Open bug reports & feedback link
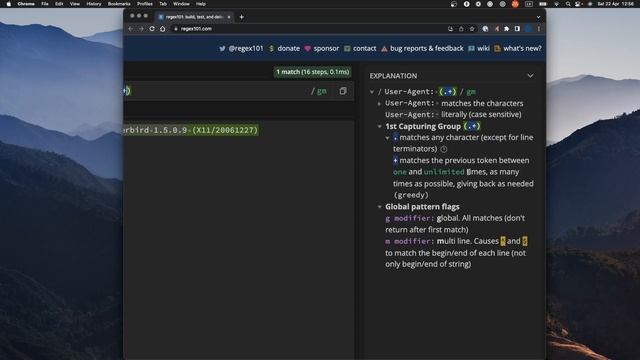 point(422,48)
